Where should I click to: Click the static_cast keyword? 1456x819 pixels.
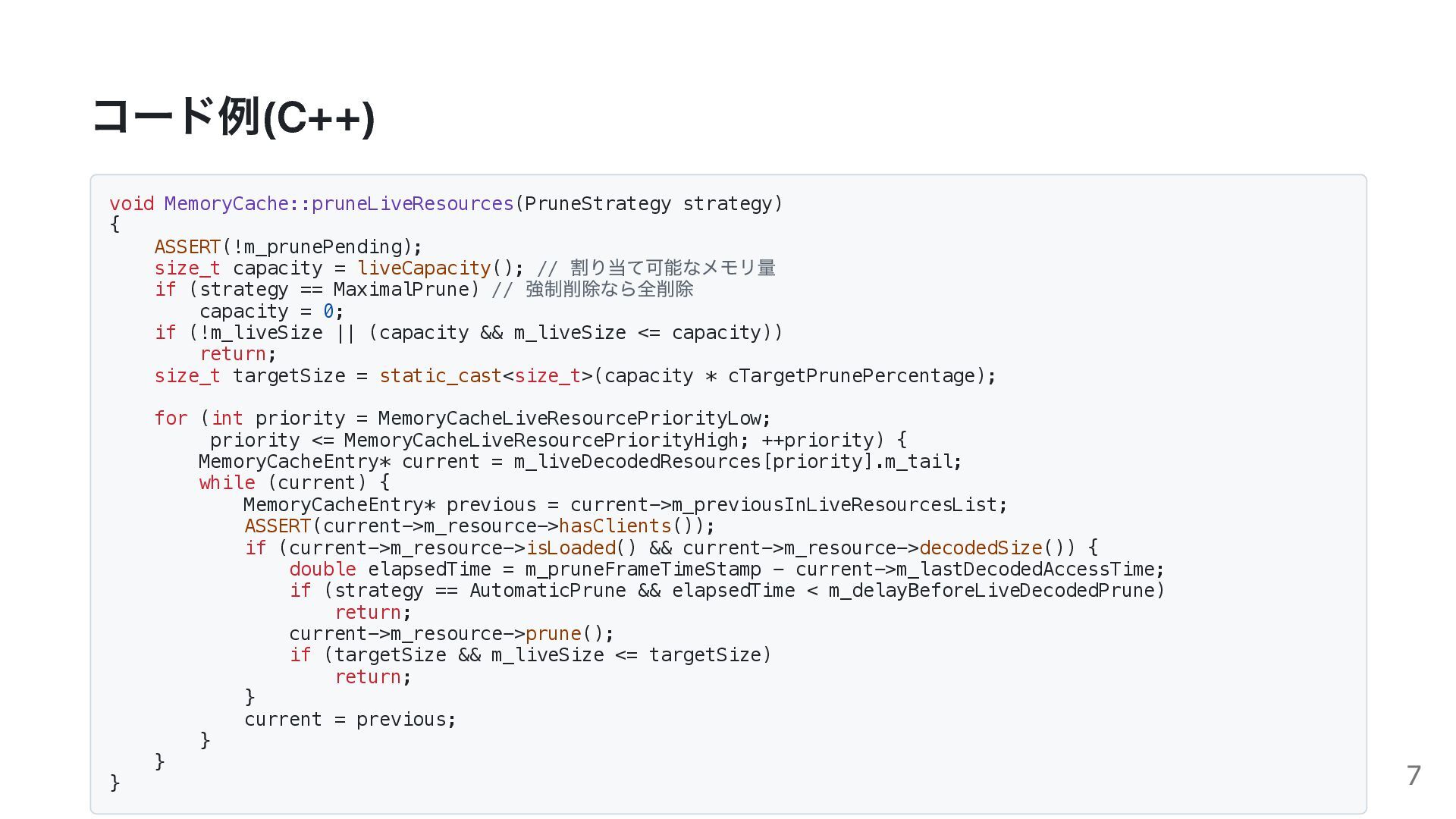coord(441,375)
